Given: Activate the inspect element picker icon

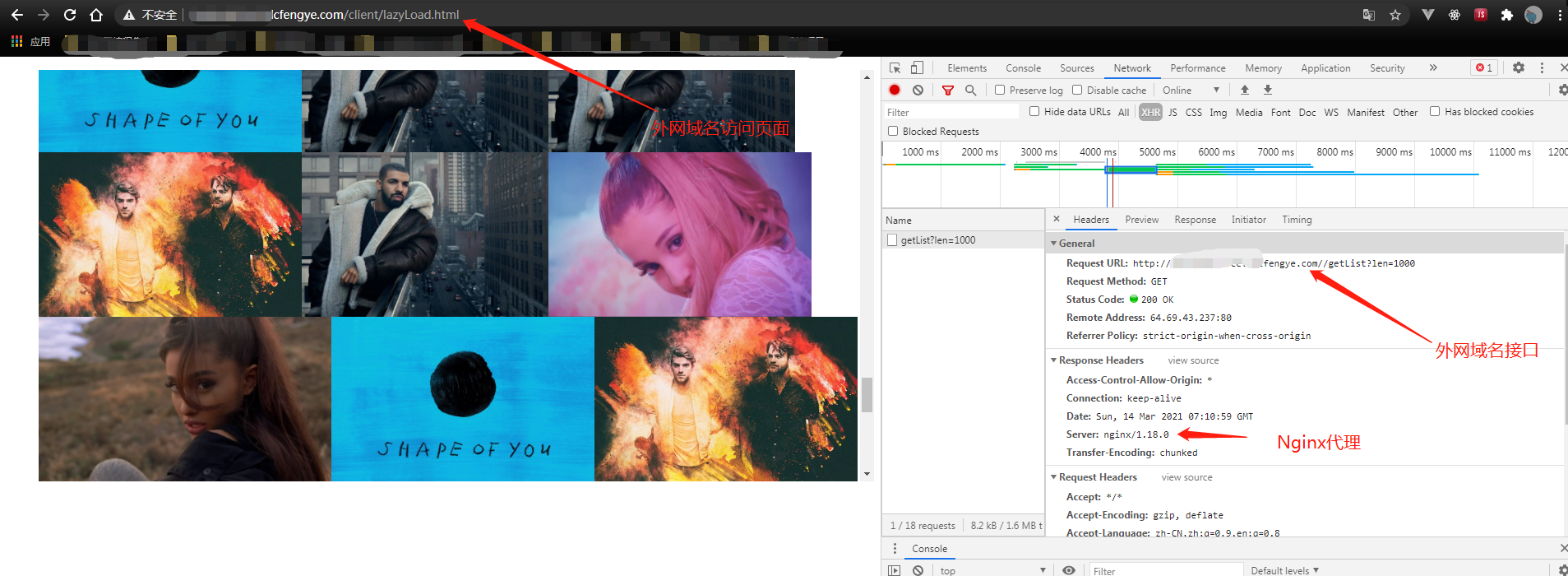Looking at the screenshot, I should point(895,67).
